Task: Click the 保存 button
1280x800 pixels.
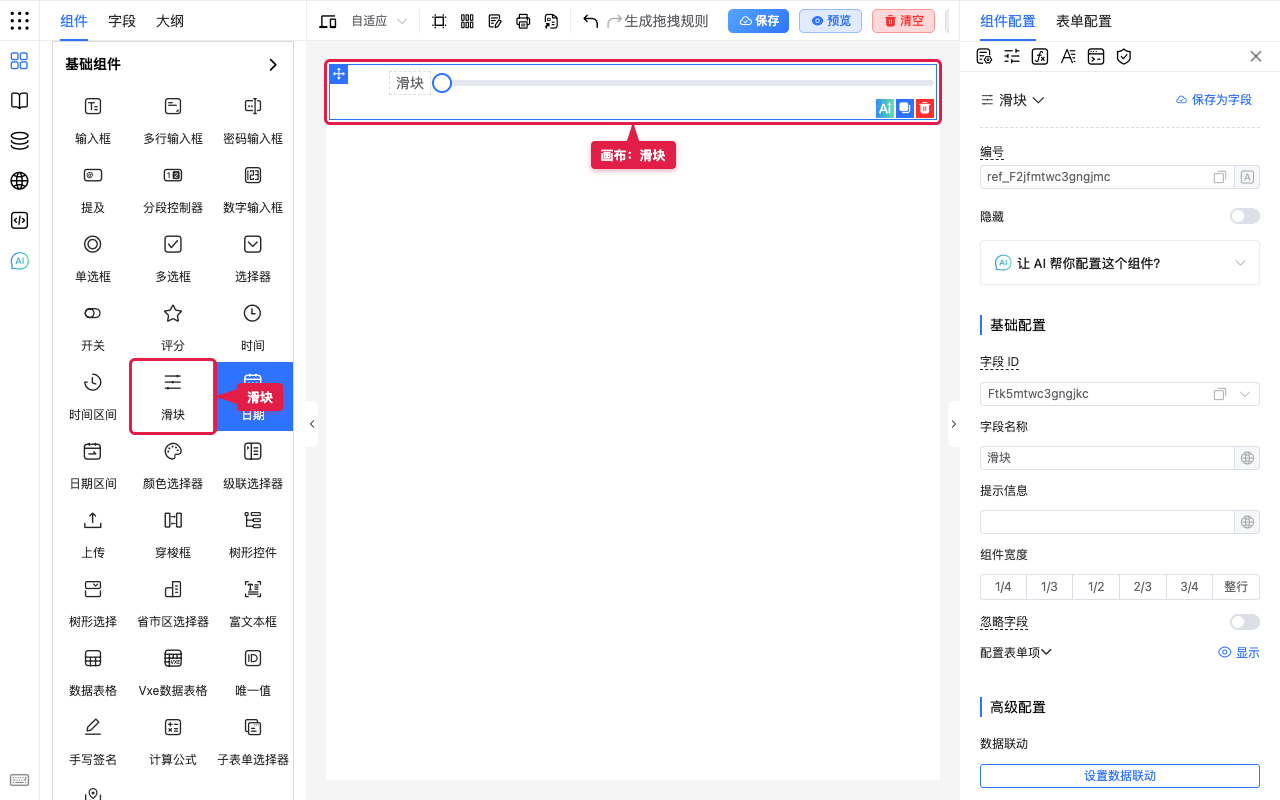Action: coord(758,21)
